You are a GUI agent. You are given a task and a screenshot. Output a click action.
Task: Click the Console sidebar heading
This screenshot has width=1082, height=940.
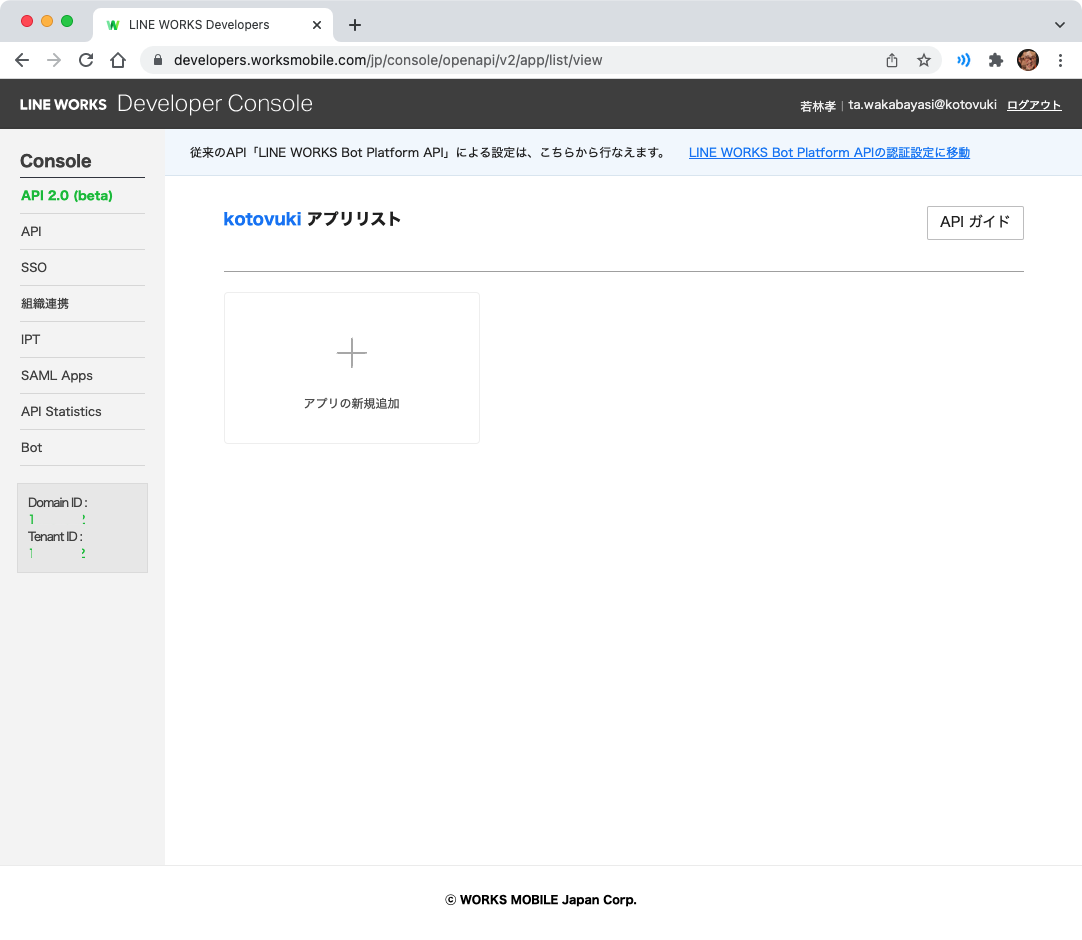tap(56, 161)
